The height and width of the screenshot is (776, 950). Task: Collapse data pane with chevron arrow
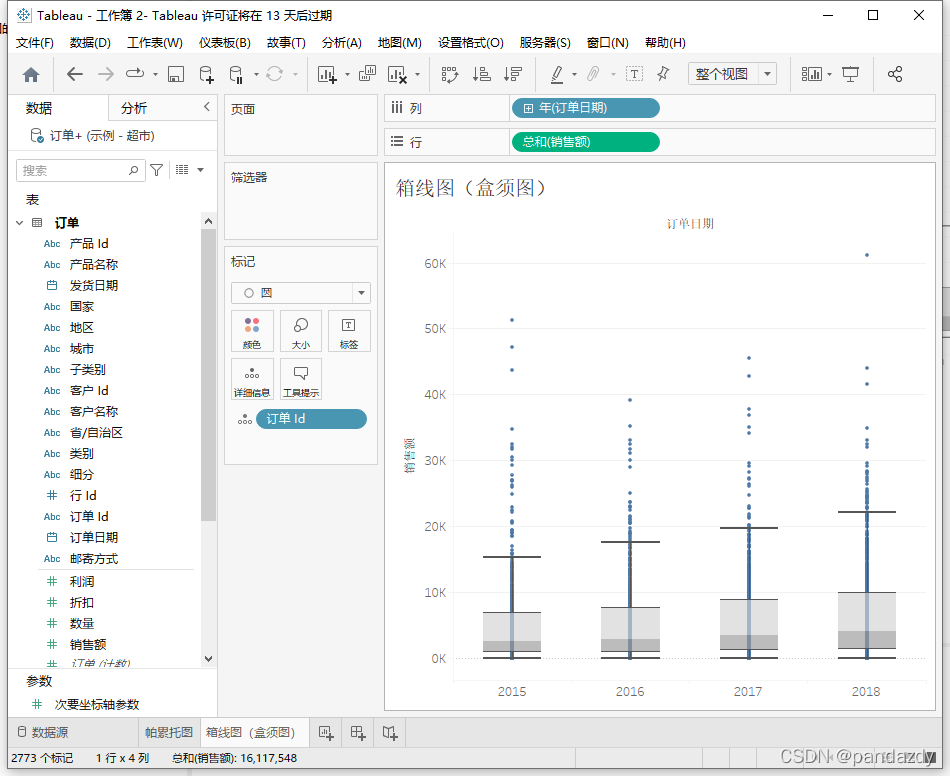coord(207,107)
